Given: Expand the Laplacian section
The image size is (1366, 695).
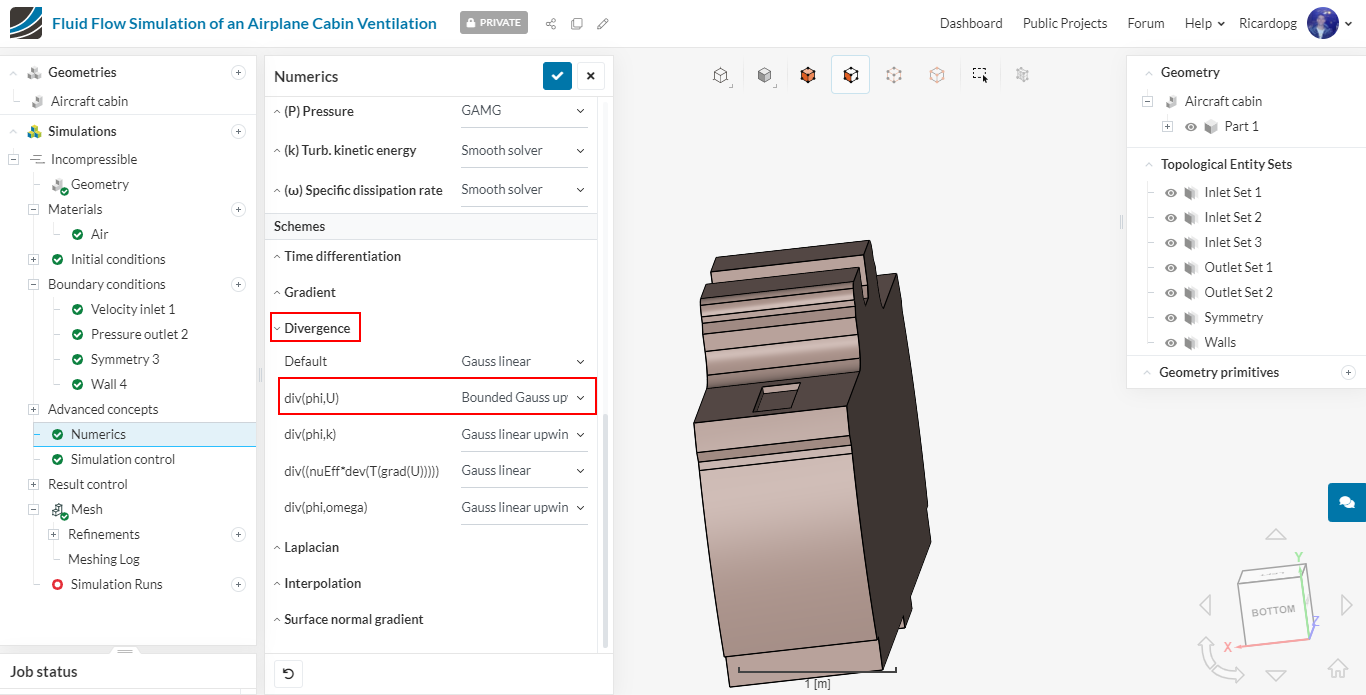Looking at the screenshot, I should coord(306,547).
